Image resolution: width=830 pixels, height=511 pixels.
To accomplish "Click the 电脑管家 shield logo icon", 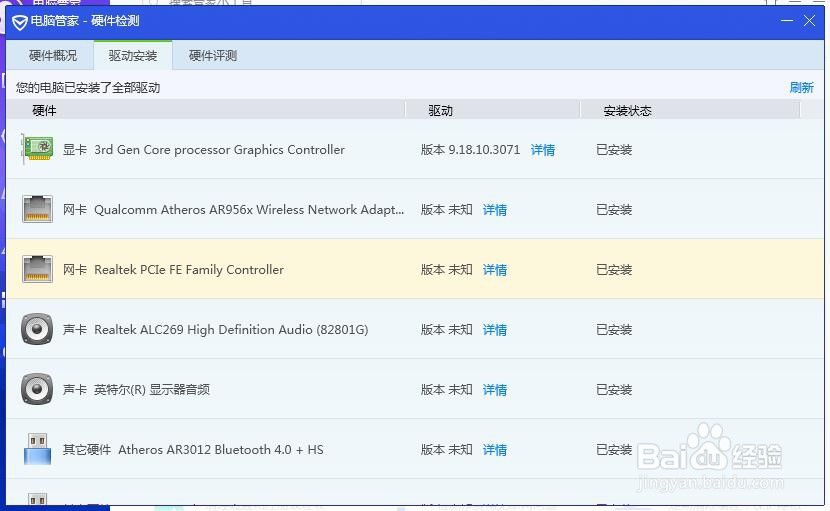I will (x=20, y=22).
